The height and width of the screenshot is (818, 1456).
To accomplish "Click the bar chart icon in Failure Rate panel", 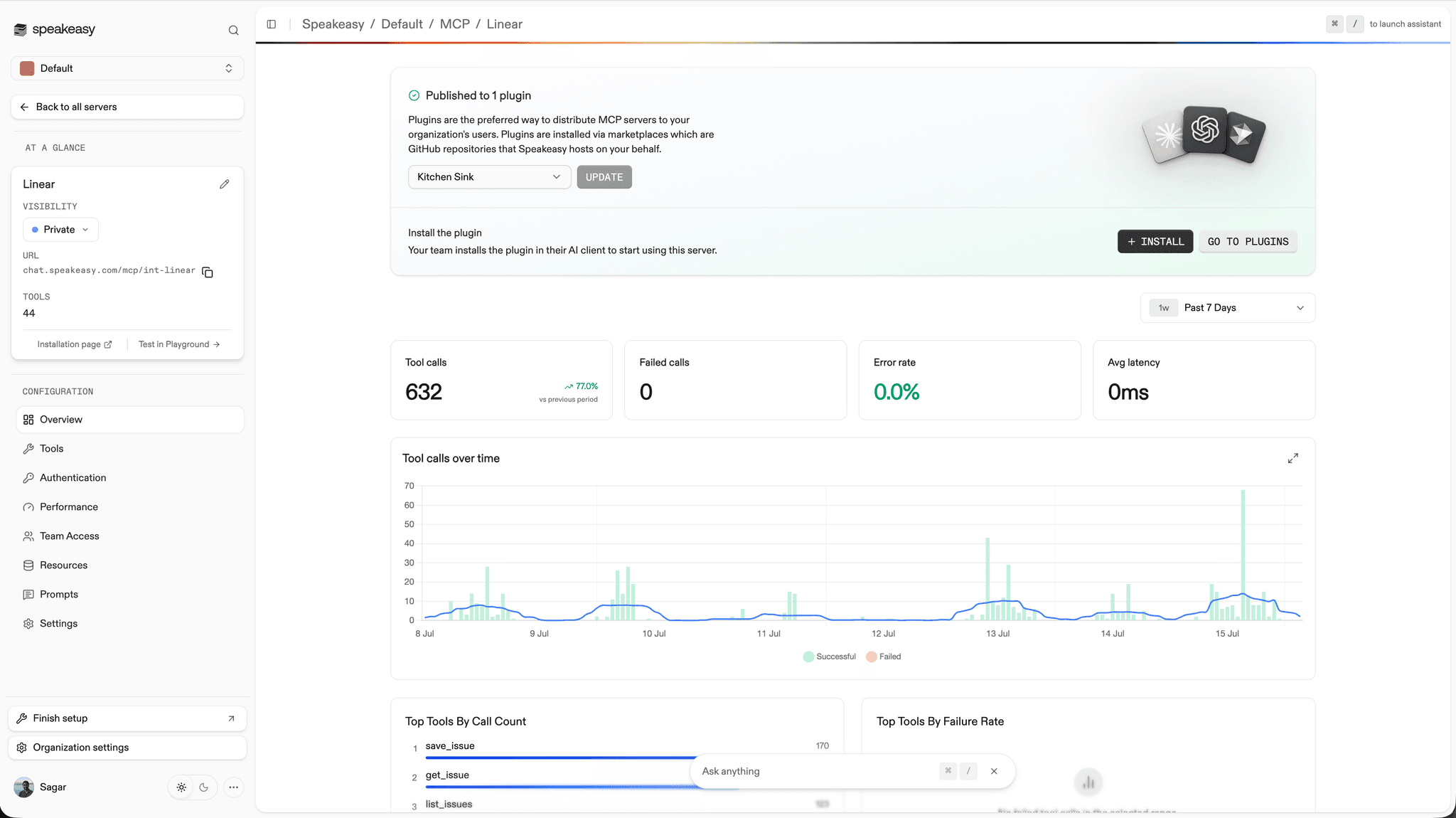I will coord(1088,782).
